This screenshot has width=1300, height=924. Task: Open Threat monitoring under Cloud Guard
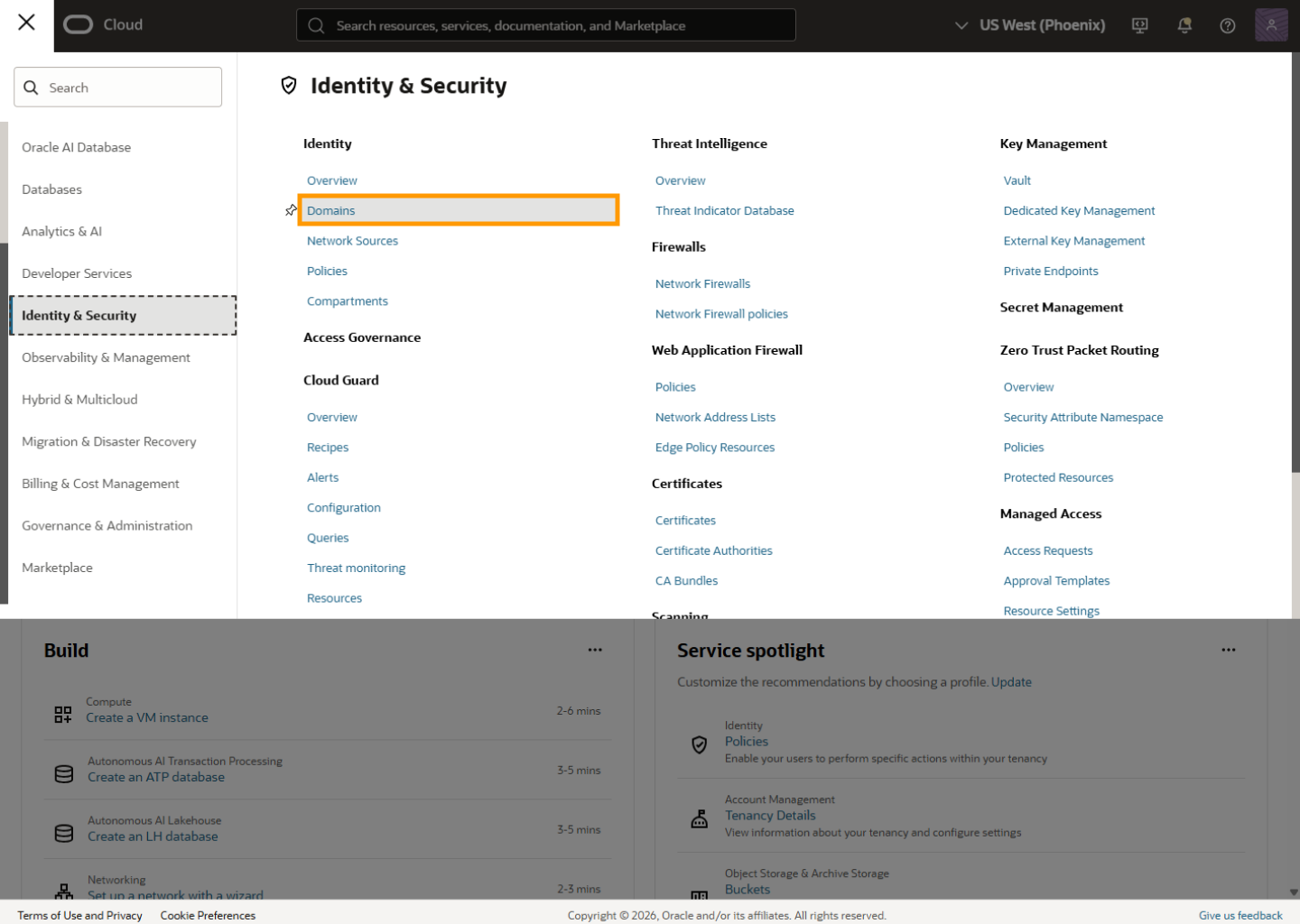click(x=357, y=568)
